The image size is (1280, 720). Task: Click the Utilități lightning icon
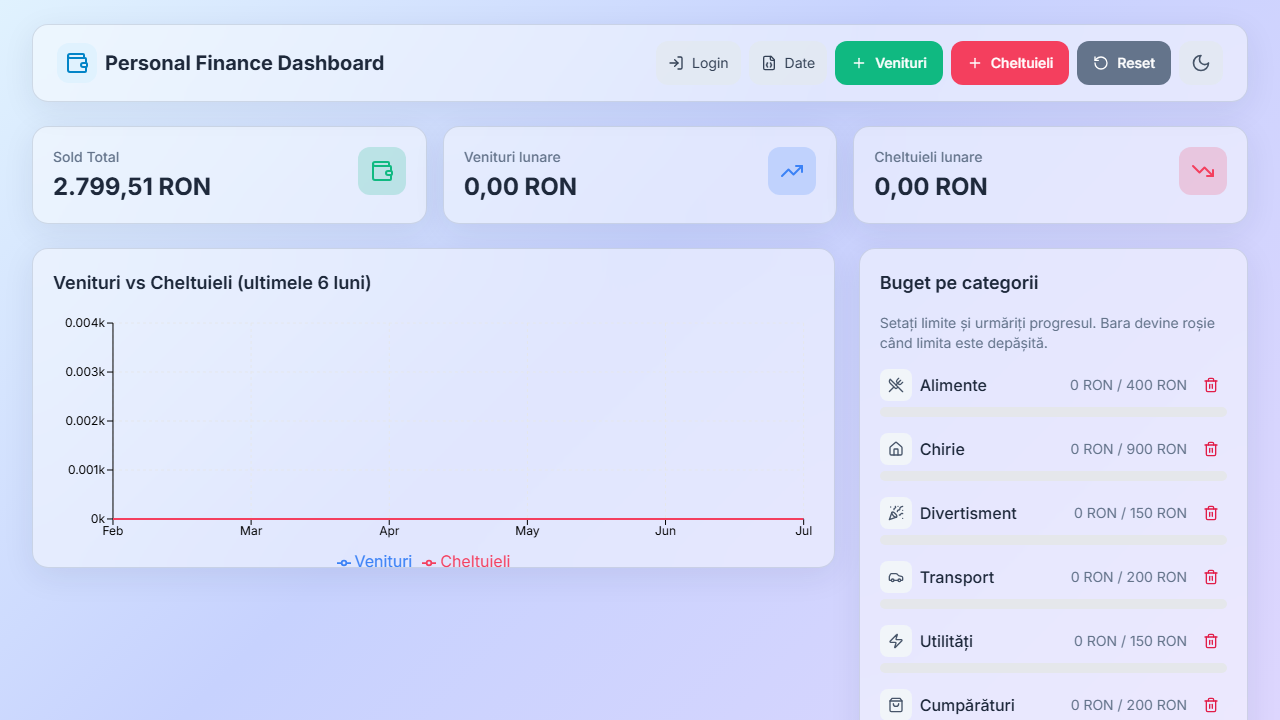tap(896, 641)
